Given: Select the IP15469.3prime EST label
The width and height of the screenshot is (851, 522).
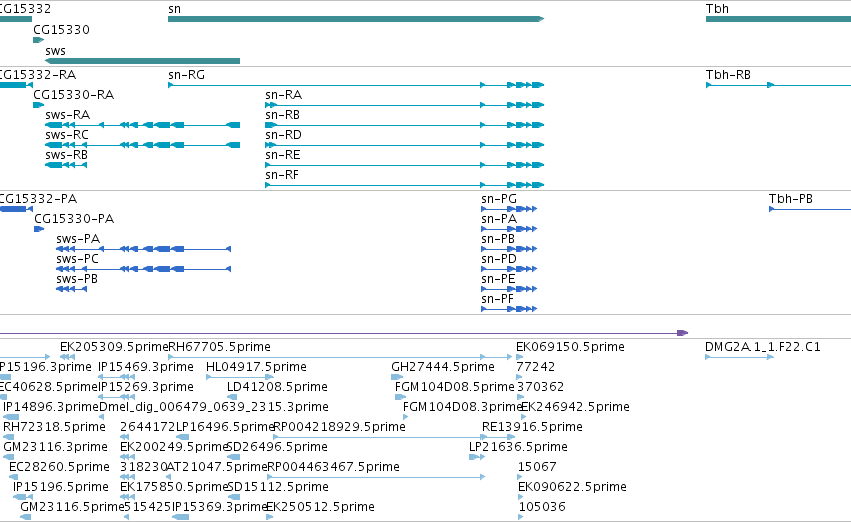Looking at the screenshot, I should (x=146, y=367).
